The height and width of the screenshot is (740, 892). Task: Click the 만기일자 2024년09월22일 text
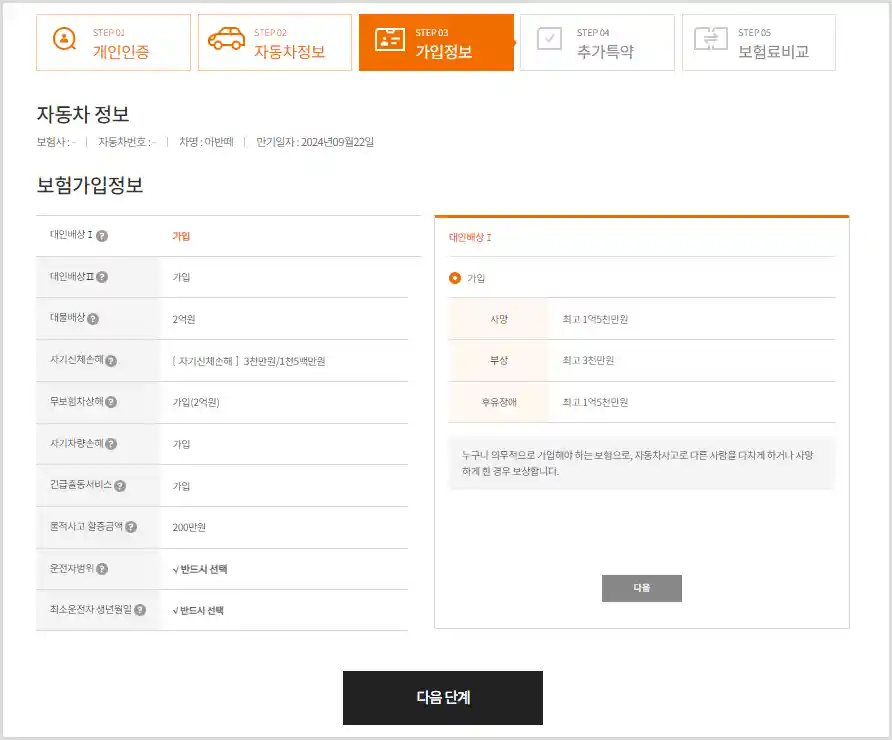315,142
